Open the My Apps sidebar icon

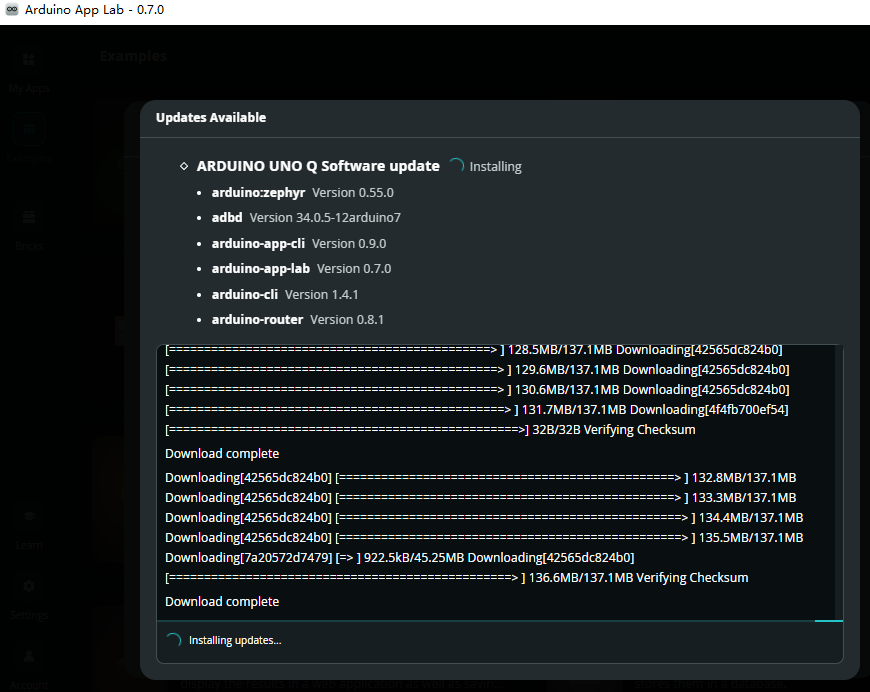(x=29, y=59)
